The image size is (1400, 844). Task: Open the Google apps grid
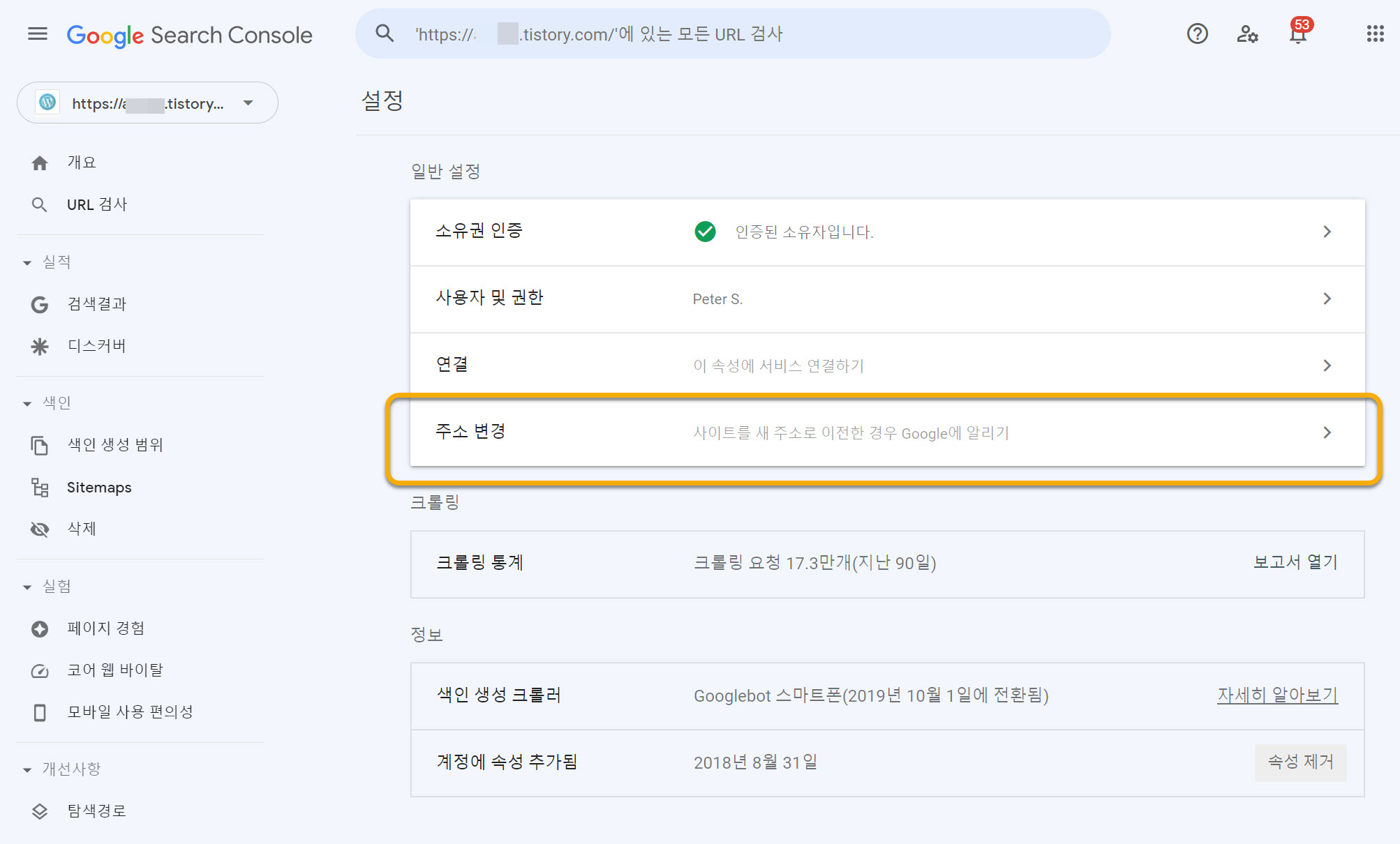point(1375,33)
